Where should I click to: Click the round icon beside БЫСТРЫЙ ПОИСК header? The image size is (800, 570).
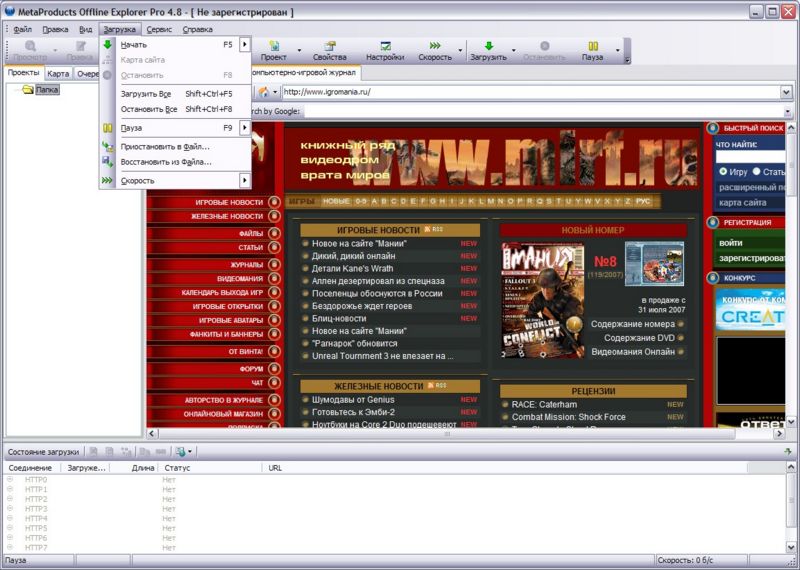pyautogui.click(x=712, y=128)
